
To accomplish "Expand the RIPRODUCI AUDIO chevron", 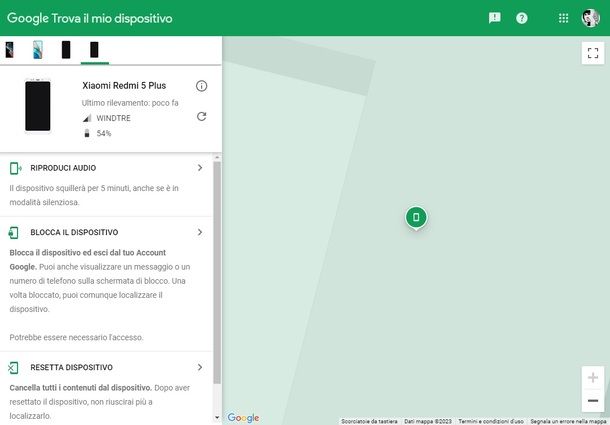I will pyautogui.click(x=200, y=168).
